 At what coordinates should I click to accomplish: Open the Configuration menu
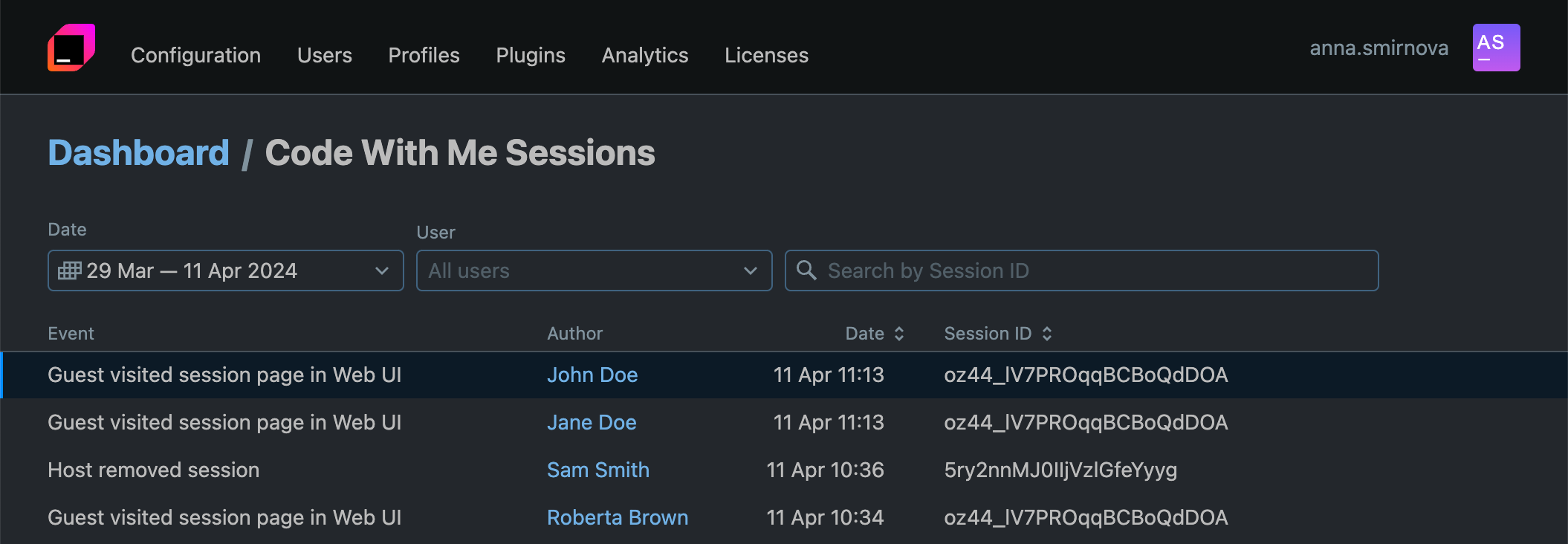tap(195, 55)
